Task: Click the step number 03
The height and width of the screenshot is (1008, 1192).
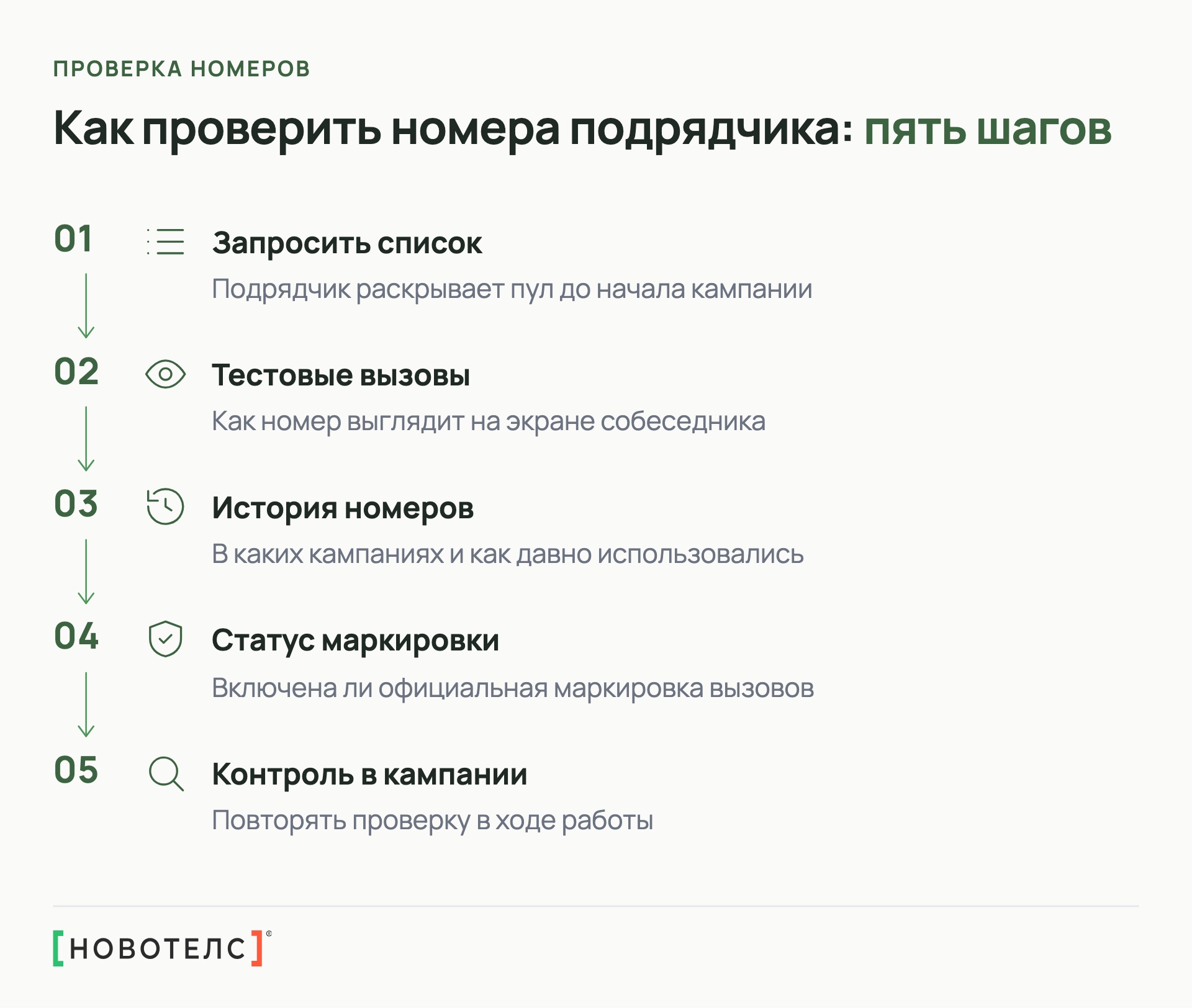Action: [x=76, y=504]
